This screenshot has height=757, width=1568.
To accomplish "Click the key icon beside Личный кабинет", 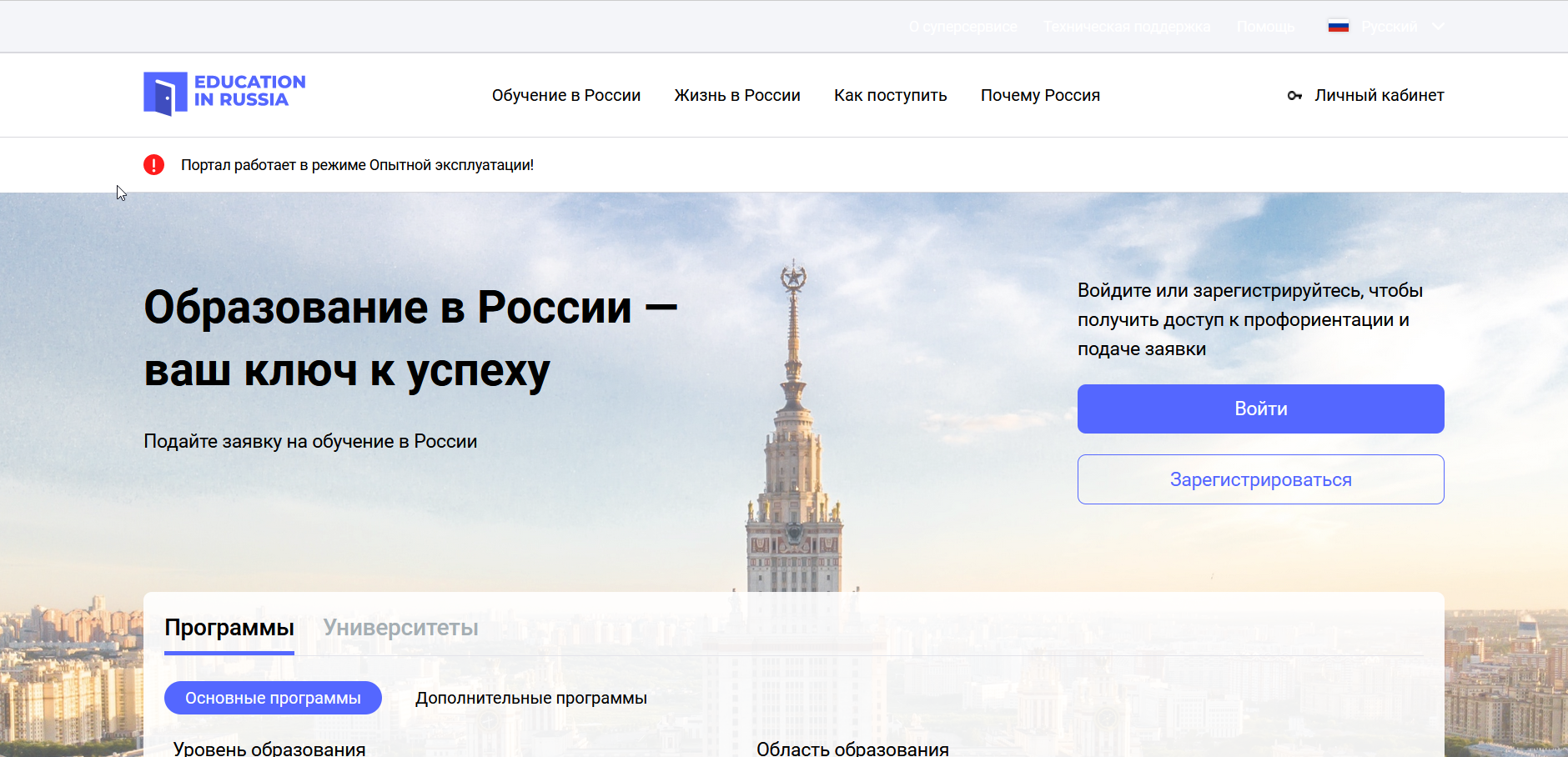I will tap(1294, 96).
